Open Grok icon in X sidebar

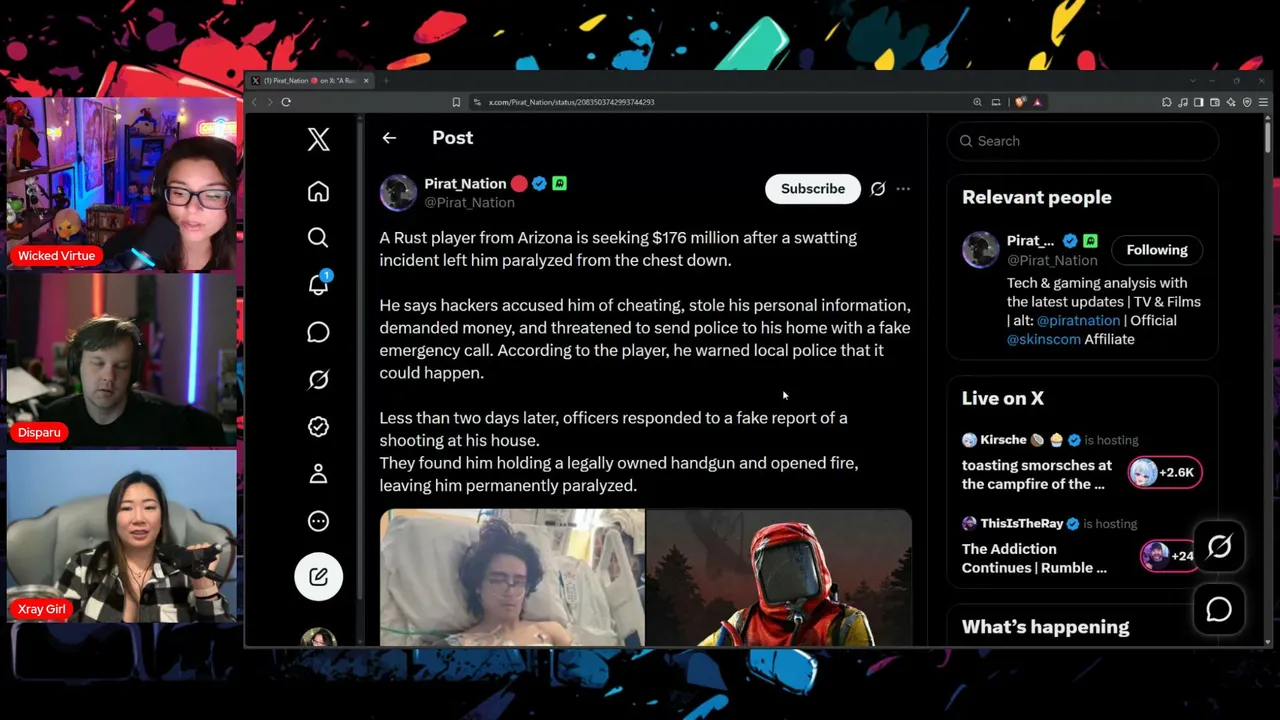click(x=318, y=379)
